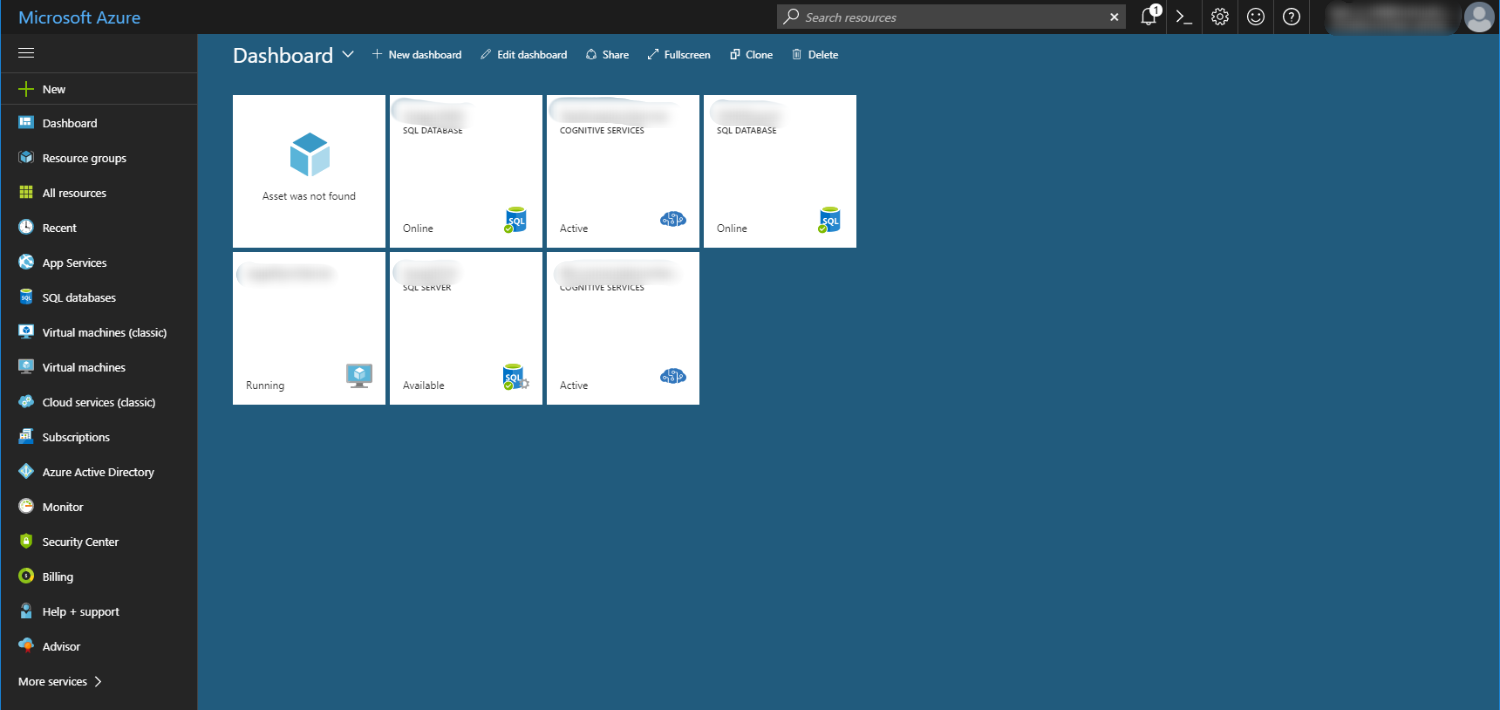Click in the Search resources field

950,17
